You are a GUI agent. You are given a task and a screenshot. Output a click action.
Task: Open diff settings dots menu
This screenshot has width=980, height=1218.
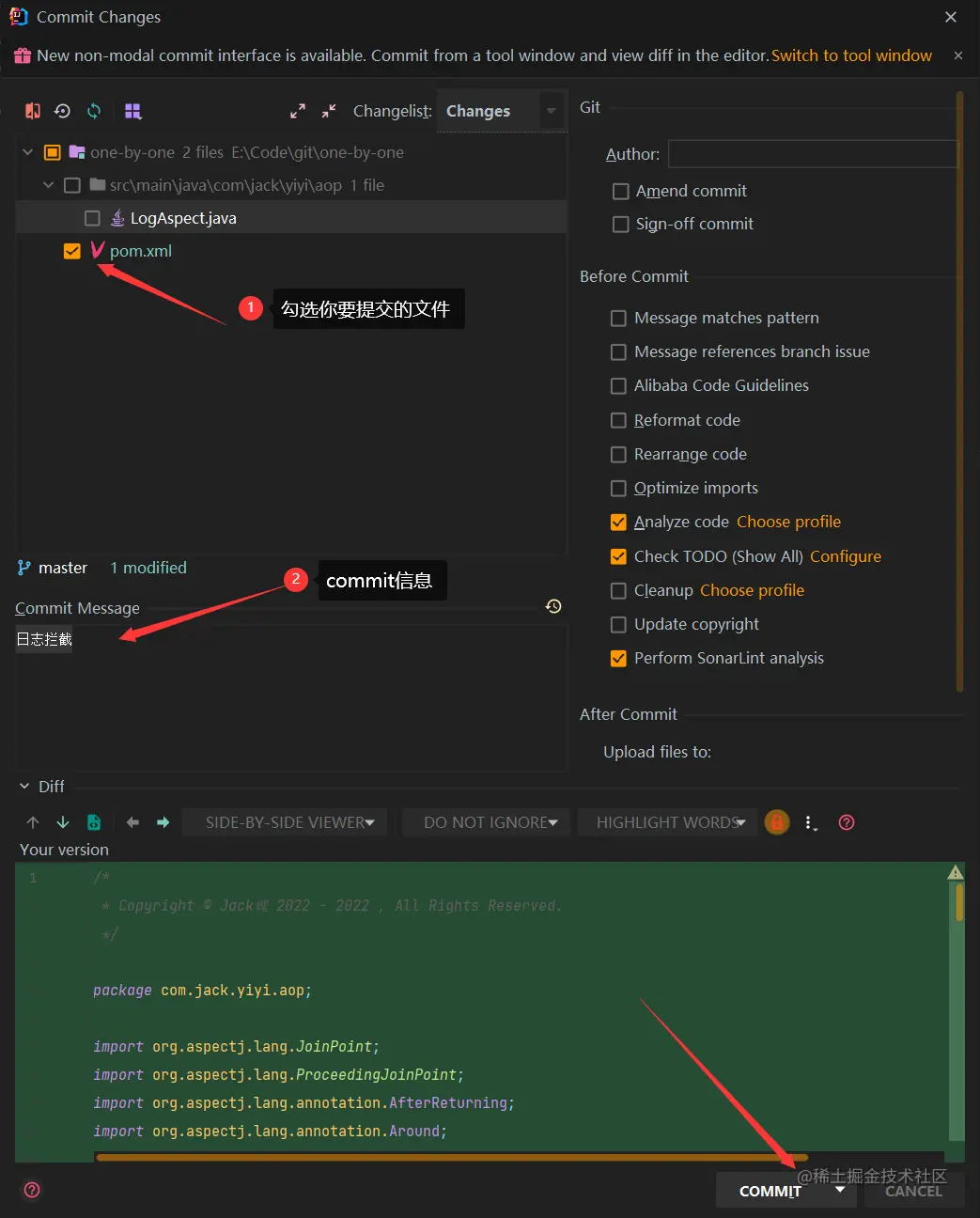coord(811,822)
